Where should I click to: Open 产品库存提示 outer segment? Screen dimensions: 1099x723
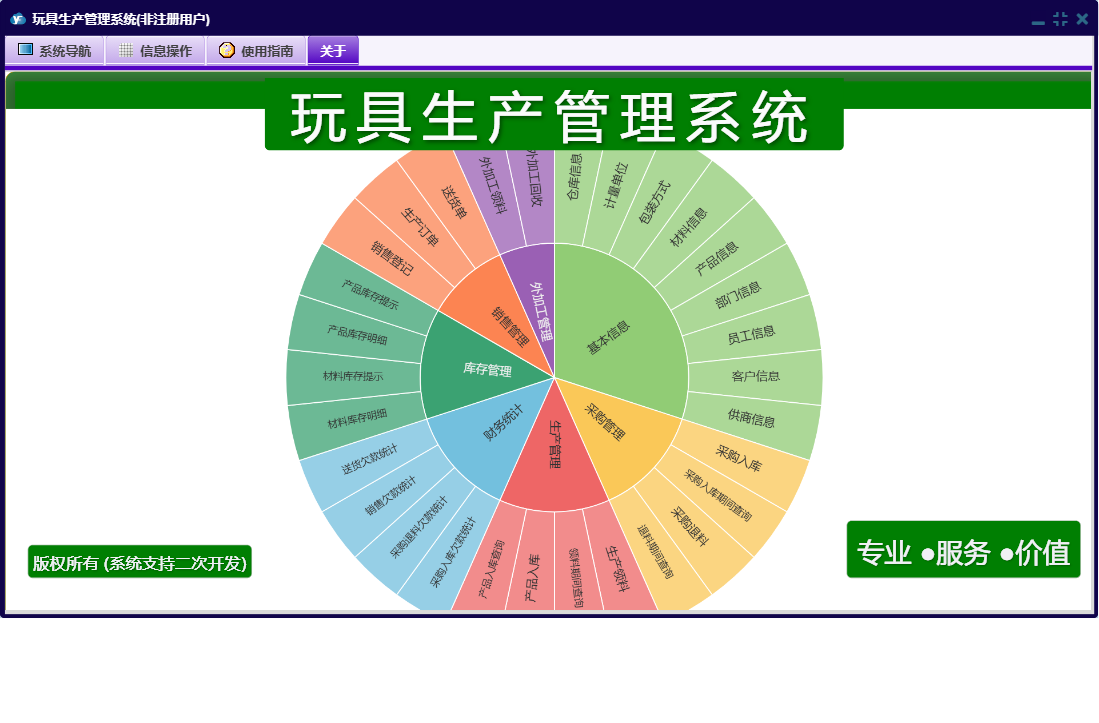click(369, 294)
